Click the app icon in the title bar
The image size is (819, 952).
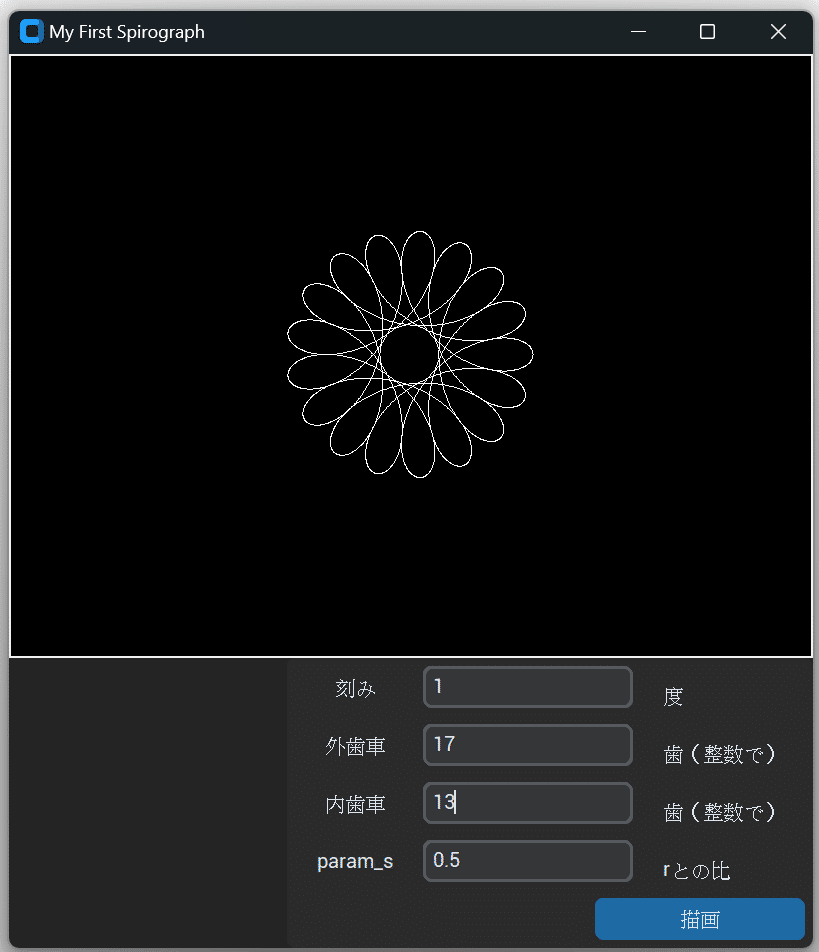click(x=32, y=32)
